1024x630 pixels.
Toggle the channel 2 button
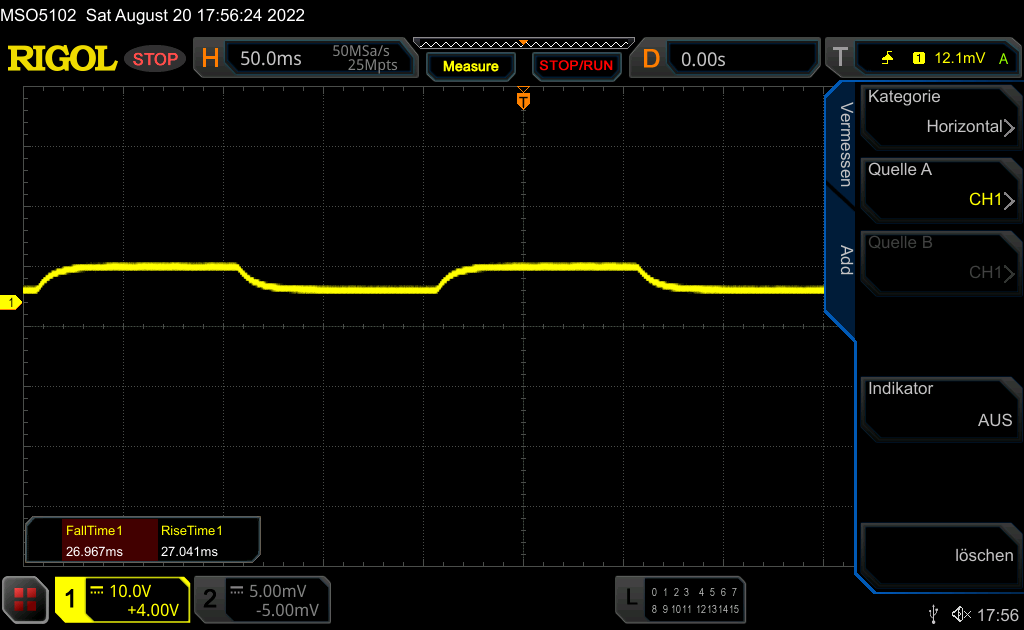click(x=210, y=599)
